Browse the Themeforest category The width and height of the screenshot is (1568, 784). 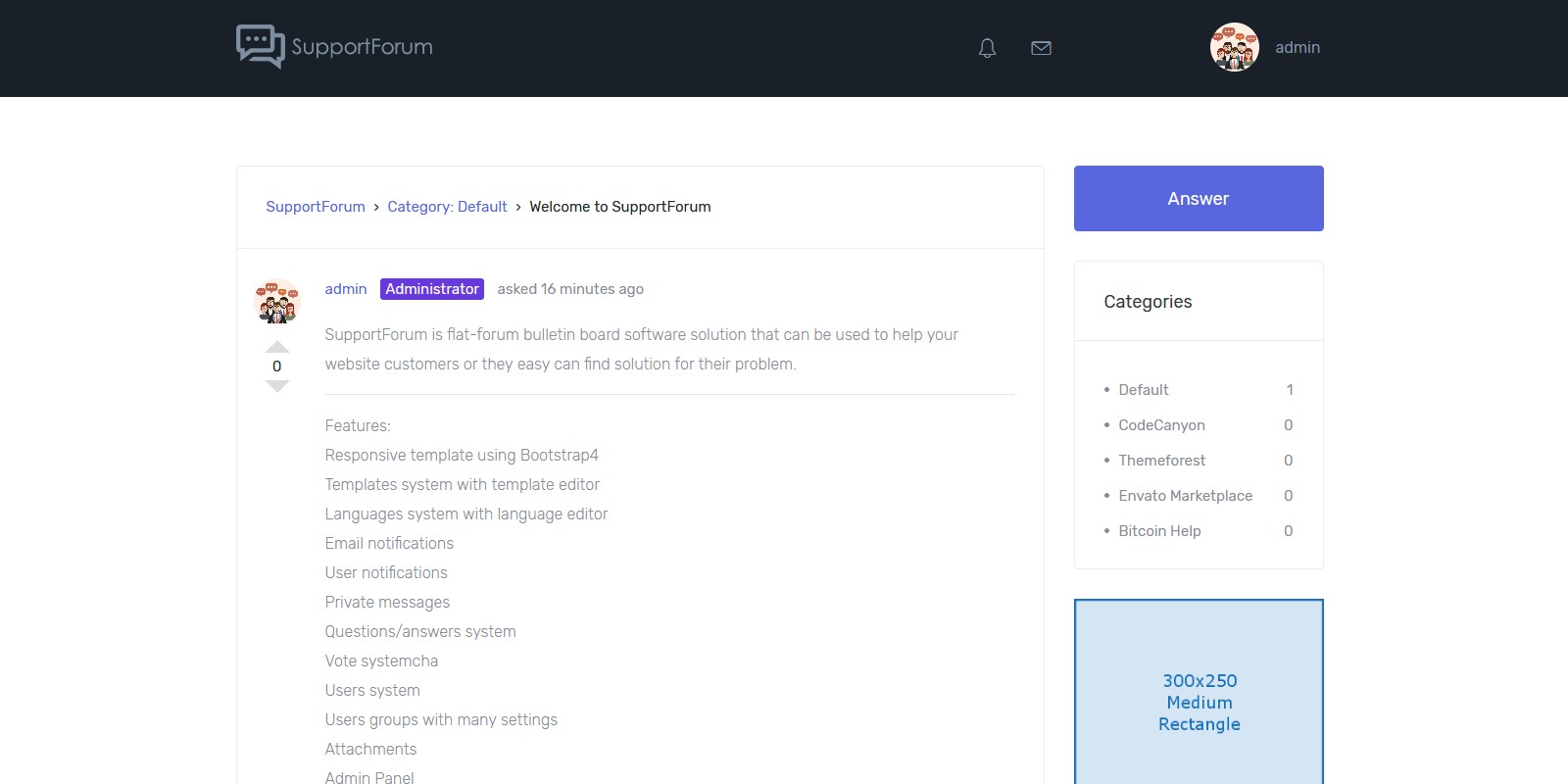[1161, 461]
